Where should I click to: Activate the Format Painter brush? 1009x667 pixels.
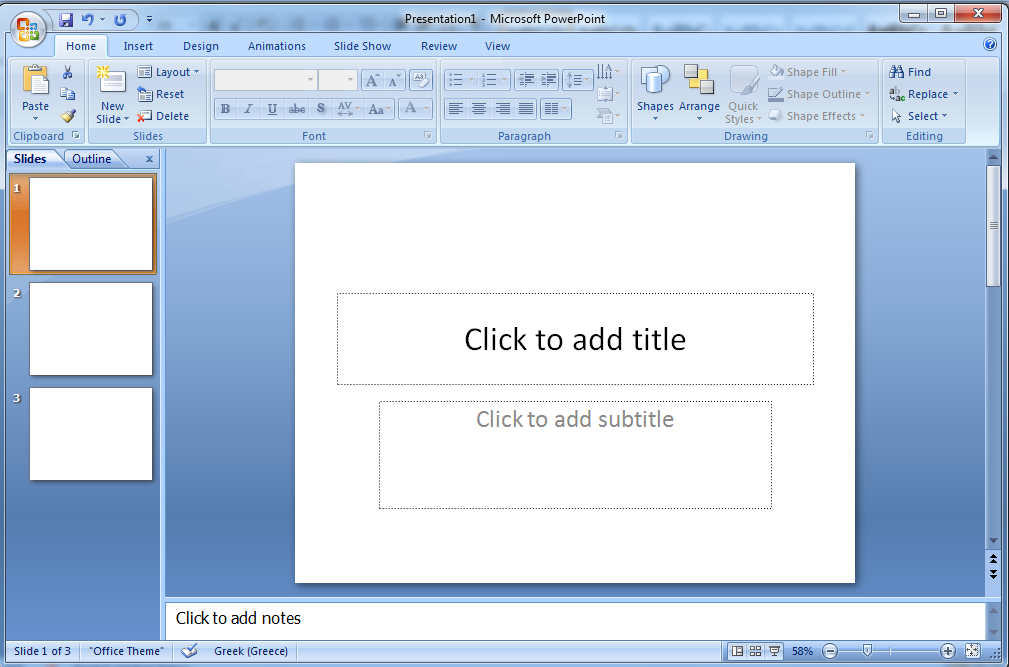68,116
